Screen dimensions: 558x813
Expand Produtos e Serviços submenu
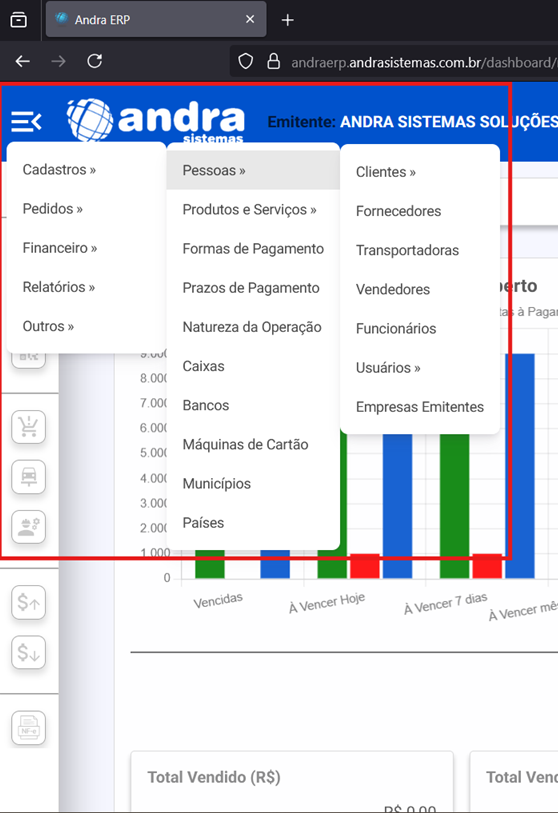coord(253,209)
